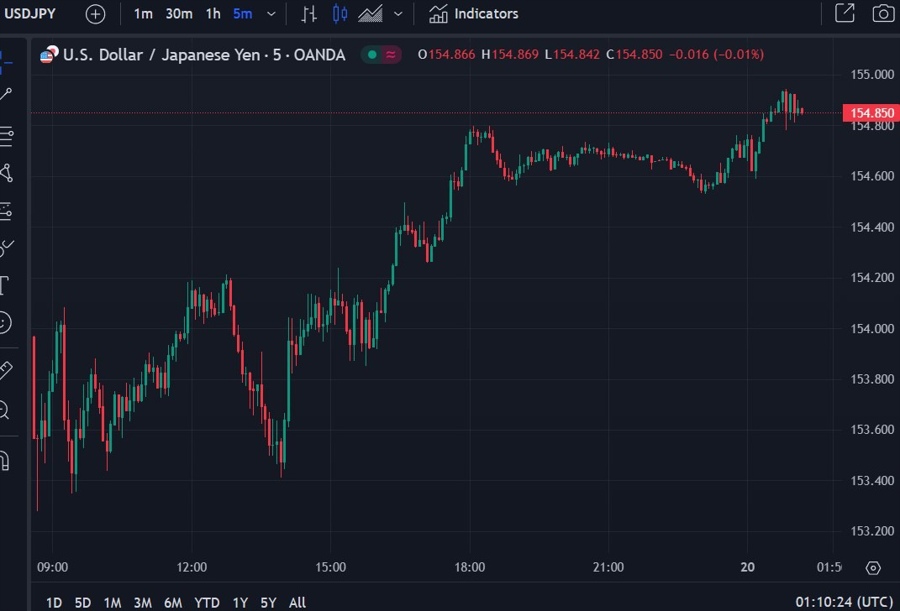Screen dimensions: 900x611
Task: Select the crosshair cursor tool
Action: click(6, 61)
